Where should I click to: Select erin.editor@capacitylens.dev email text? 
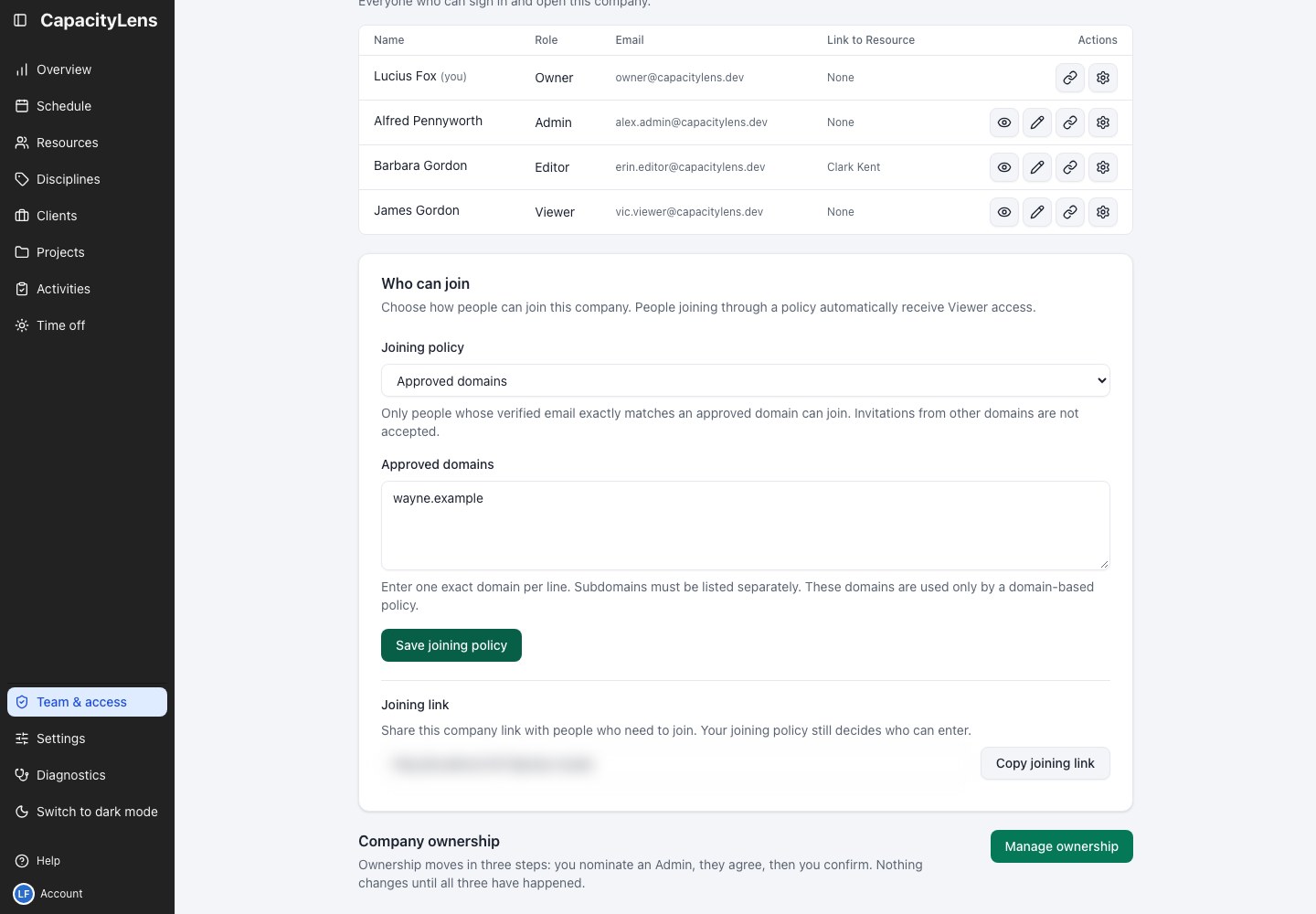pyautogui.click(x=690, y=167)
